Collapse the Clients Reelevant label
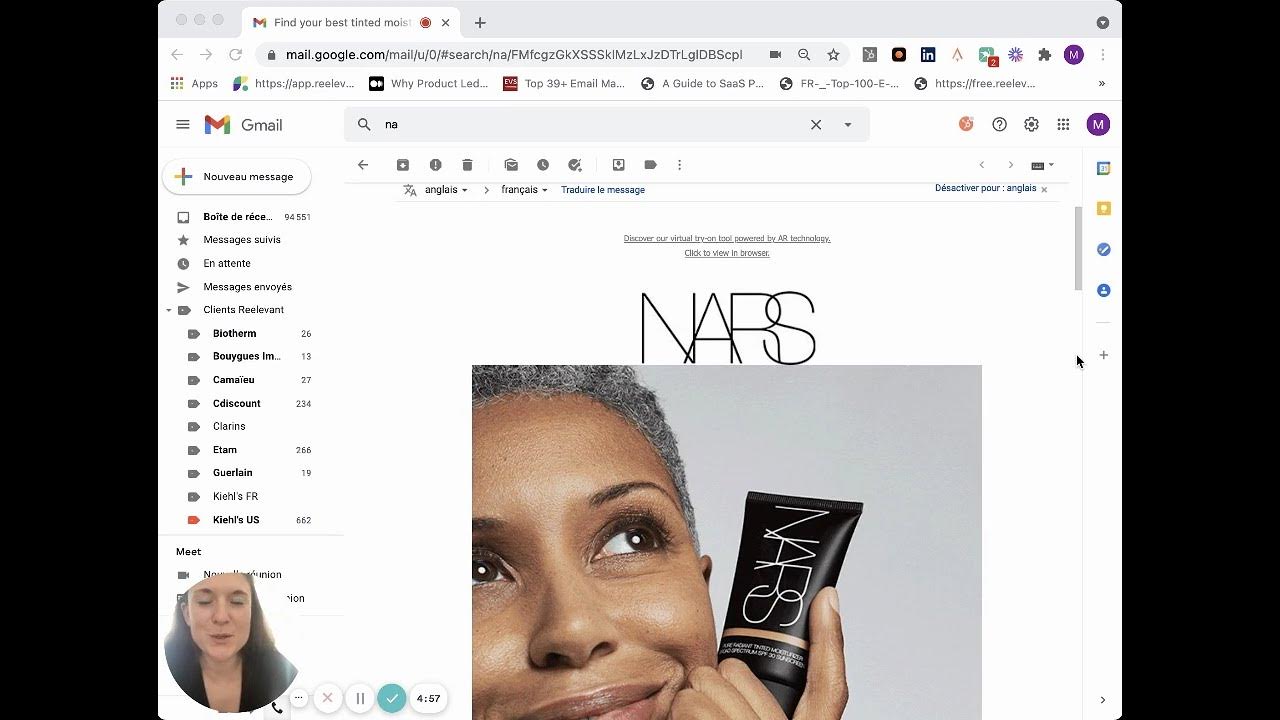This screenshot has width=1280, height=720. (169, 310)
